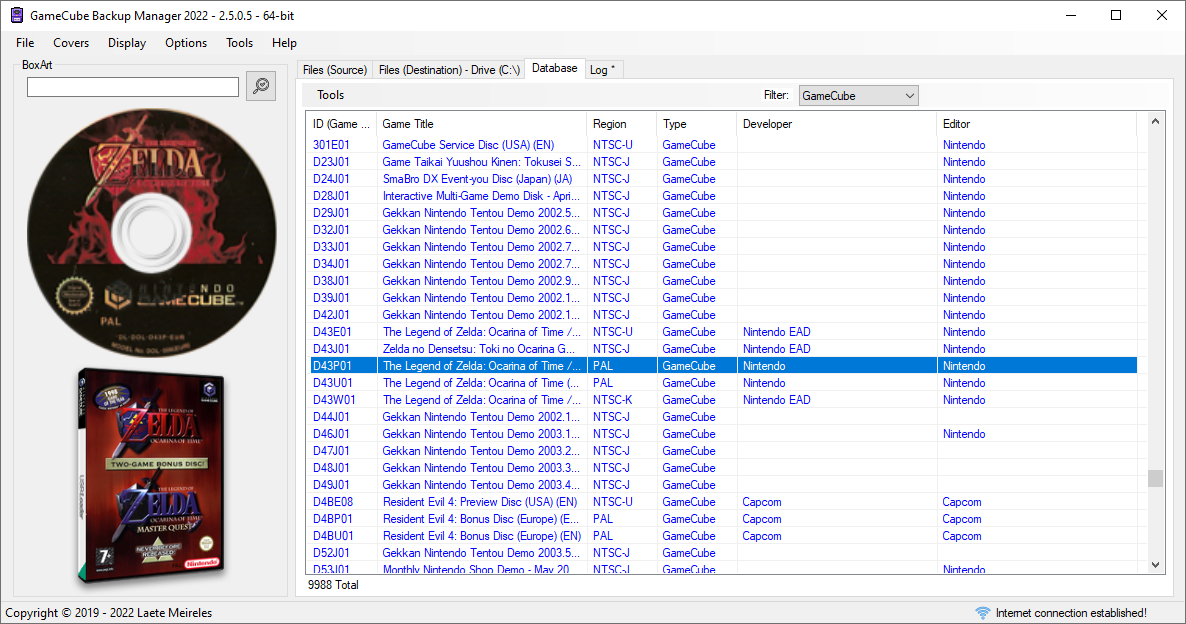Screen dimensions: 1186x624
Task: Select row ID D4BP01
Action: click(x=333, y=520)
